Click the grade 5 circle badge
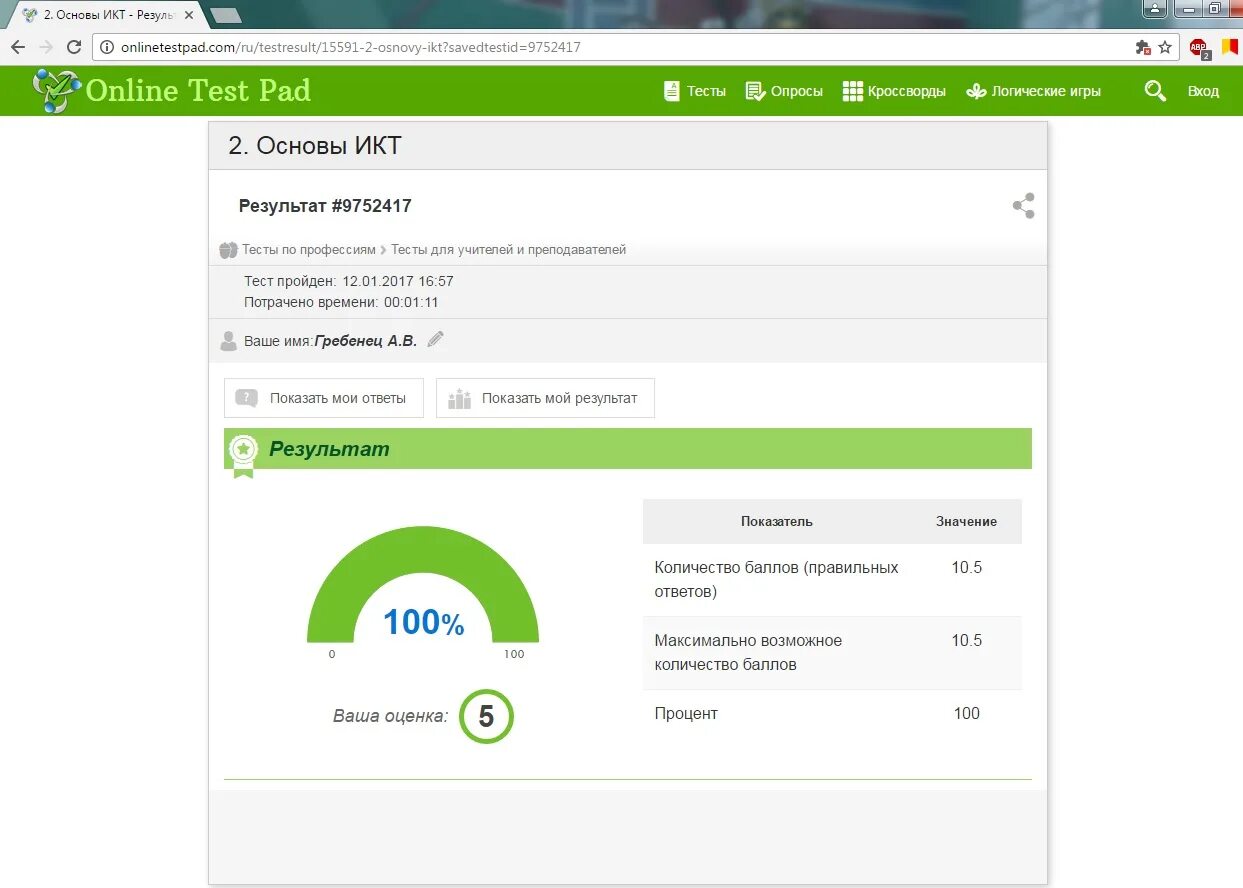This screenshot has width=1243, height=888. pos(486,716)
